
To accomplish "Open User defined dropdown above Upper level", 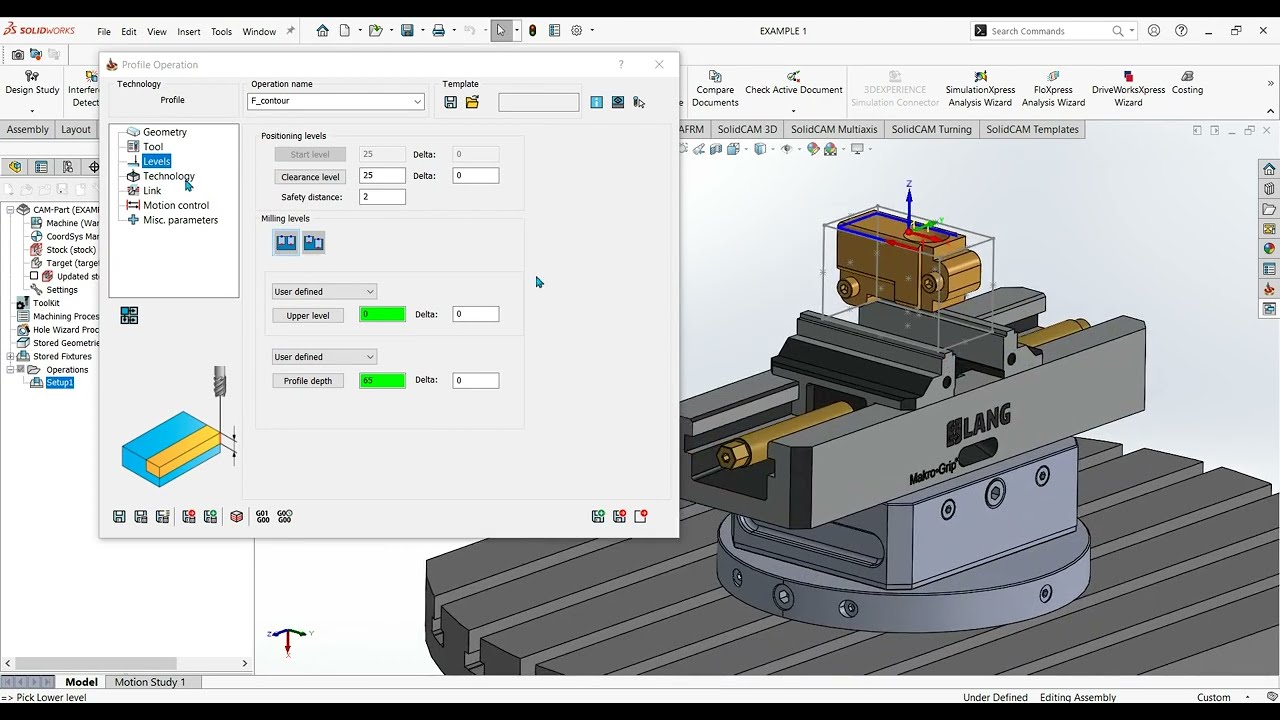I will click(324, 291).
